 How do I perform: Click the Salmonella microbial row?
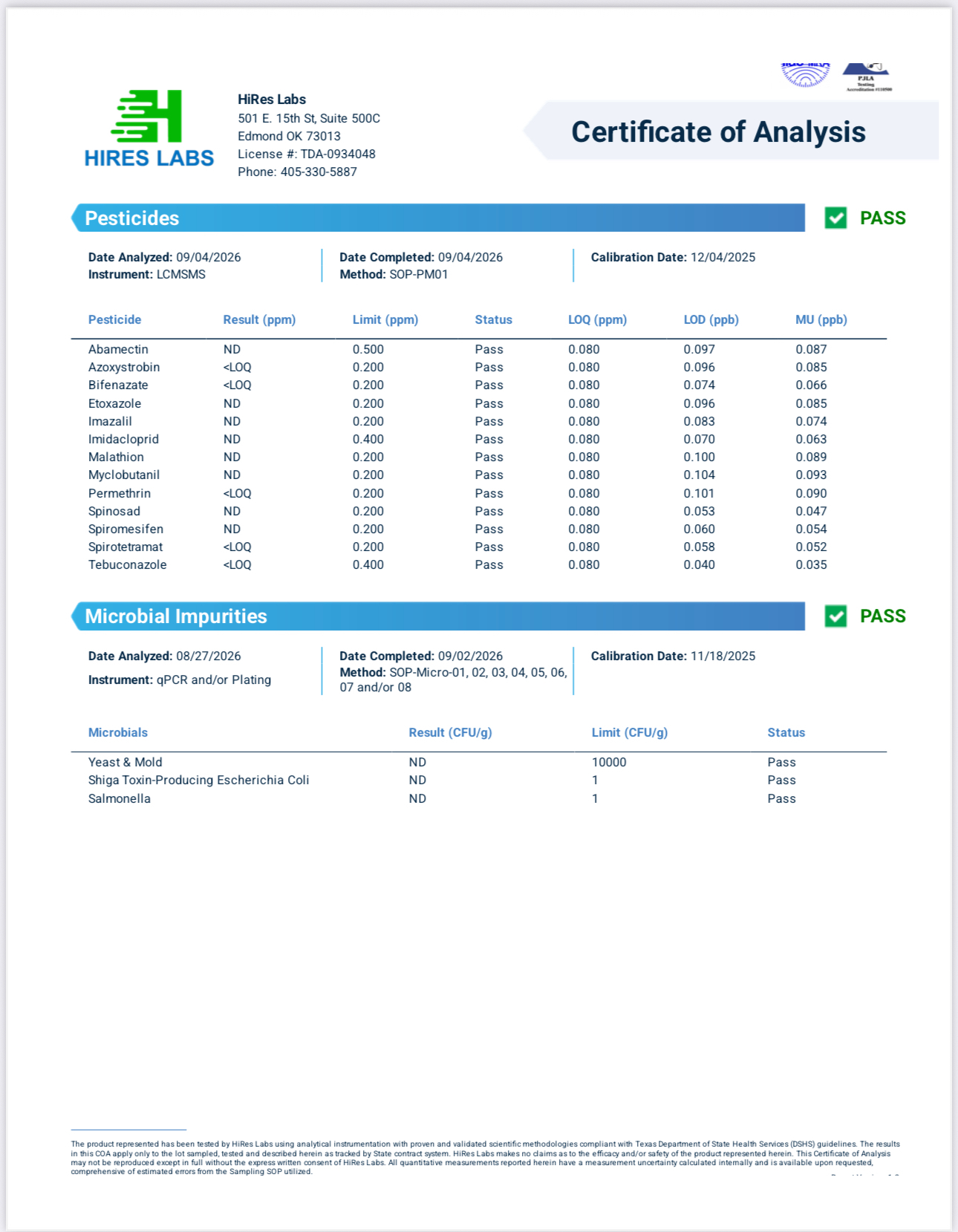tap(479, 799)
